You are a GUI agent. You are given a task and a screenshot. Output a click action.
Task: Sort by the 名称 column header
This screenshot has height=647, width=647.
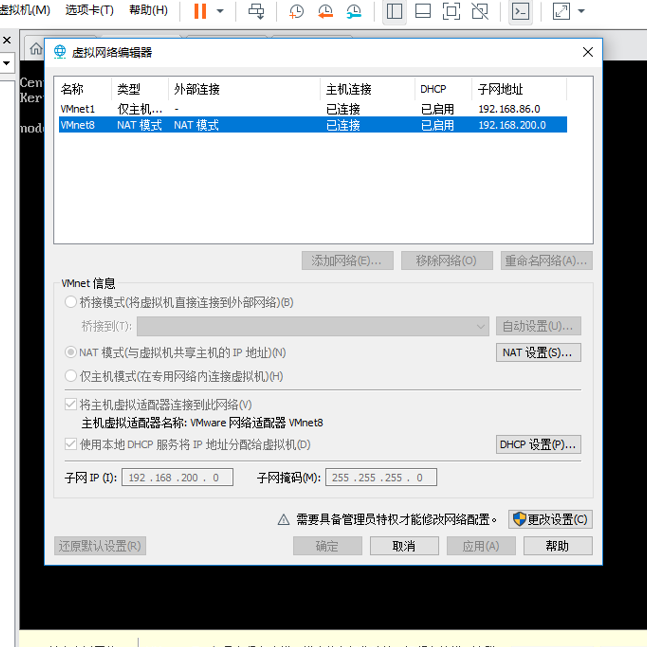point(85,89)
